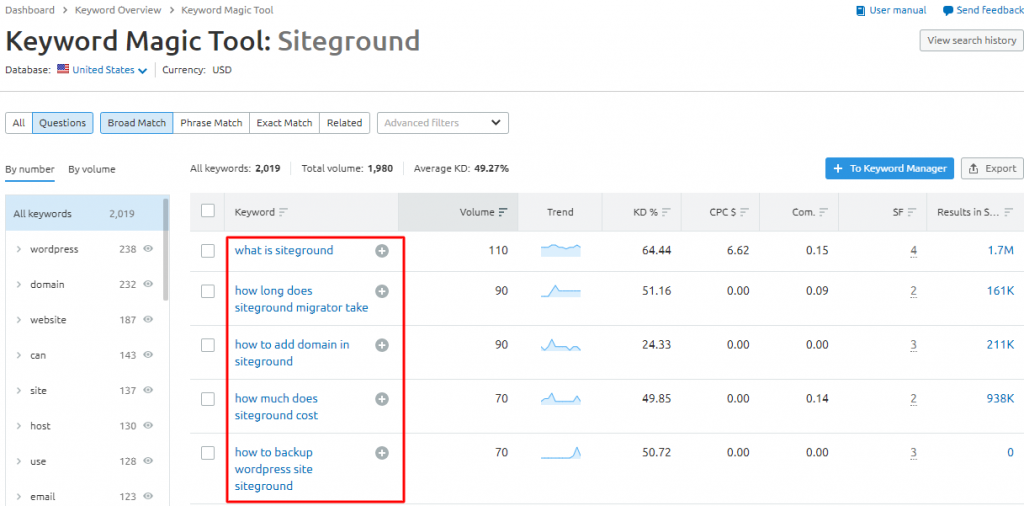Check the box for 'what is siteground'
Image resolution: width=1024 pixels, height=506 pixels.
coord(208,251)
